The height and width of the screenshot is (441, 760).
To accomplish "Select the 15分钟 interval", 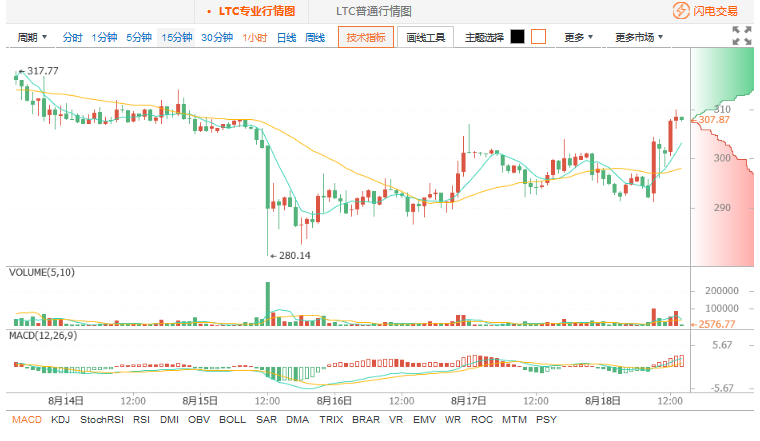I will click(176, 38).
